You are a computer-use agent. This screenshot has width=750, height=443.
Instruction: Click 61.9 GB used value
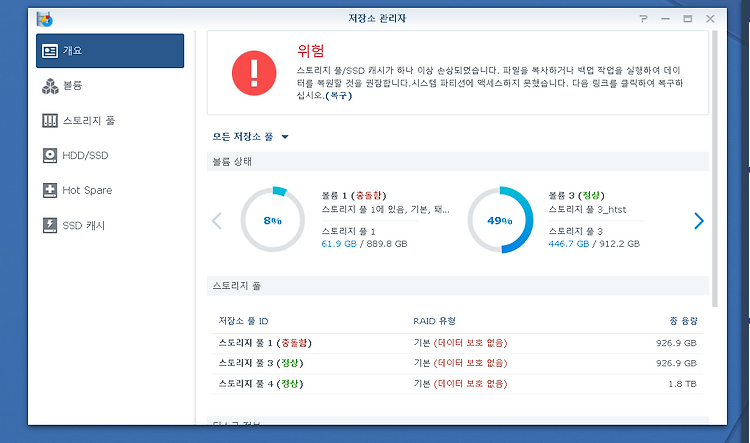(x=339, y=244)
